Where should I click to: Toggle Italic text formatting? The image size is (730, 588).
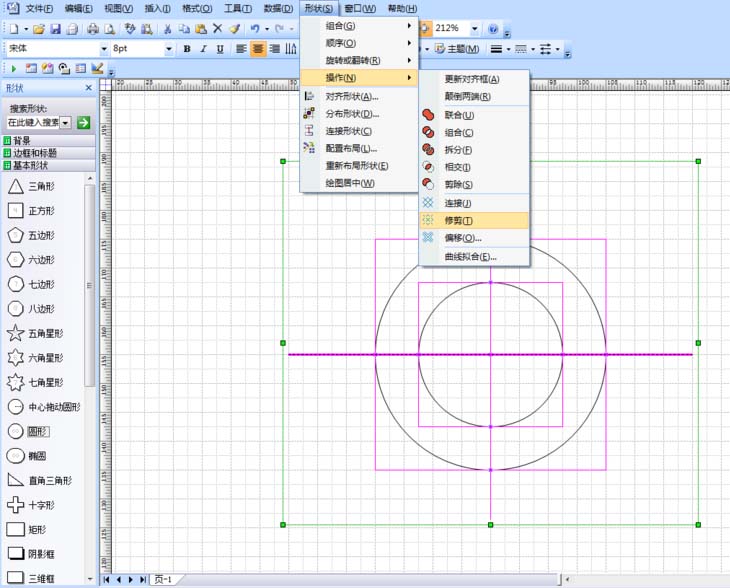(x=204, y=48)
